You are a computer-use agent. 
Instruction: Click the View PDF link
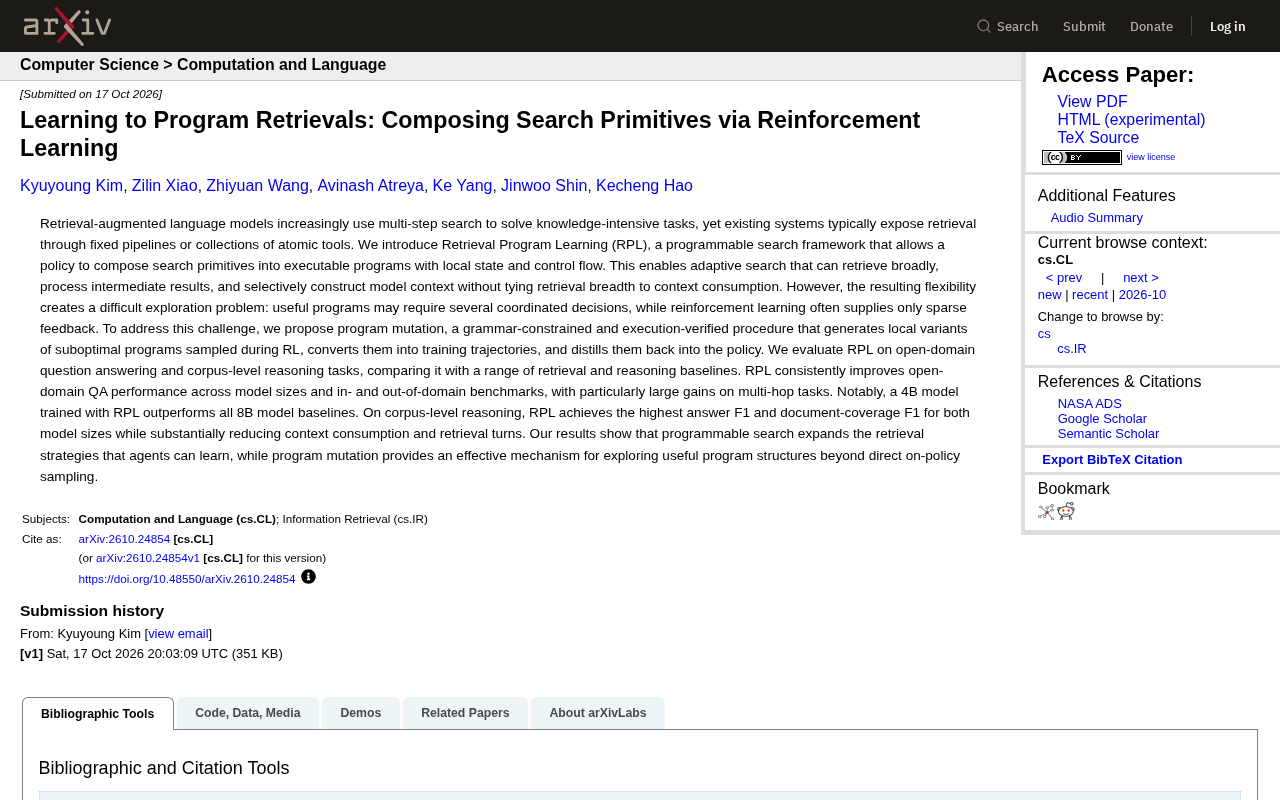[1092, 102]
